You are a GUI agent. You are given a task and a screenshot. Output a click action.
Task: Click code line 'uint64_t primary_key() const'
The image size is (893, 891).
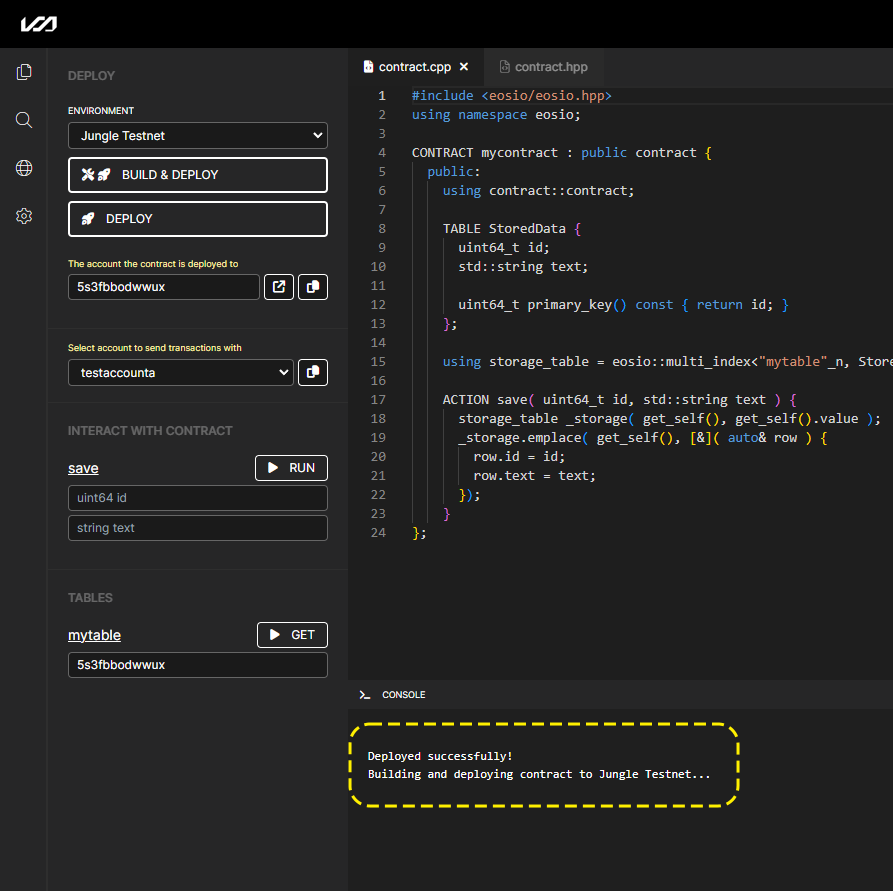[x=623, y=305]
